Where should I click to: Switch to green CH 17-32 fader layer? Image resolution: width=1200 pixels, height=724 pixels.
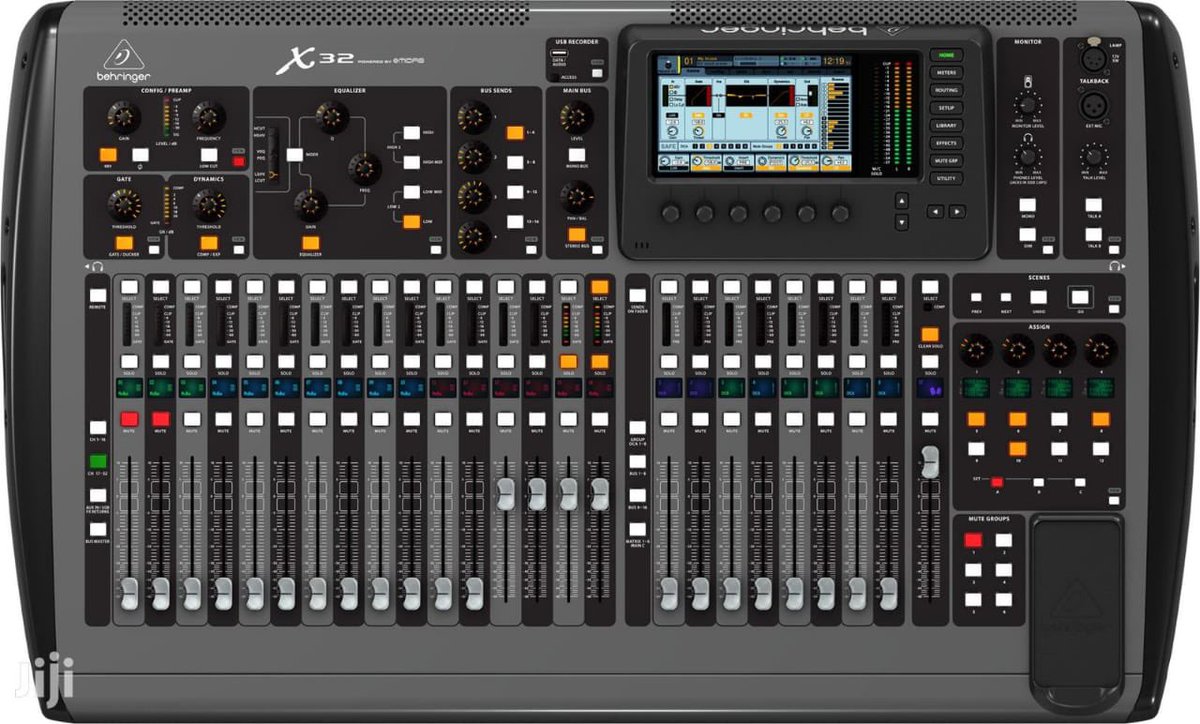96,461
